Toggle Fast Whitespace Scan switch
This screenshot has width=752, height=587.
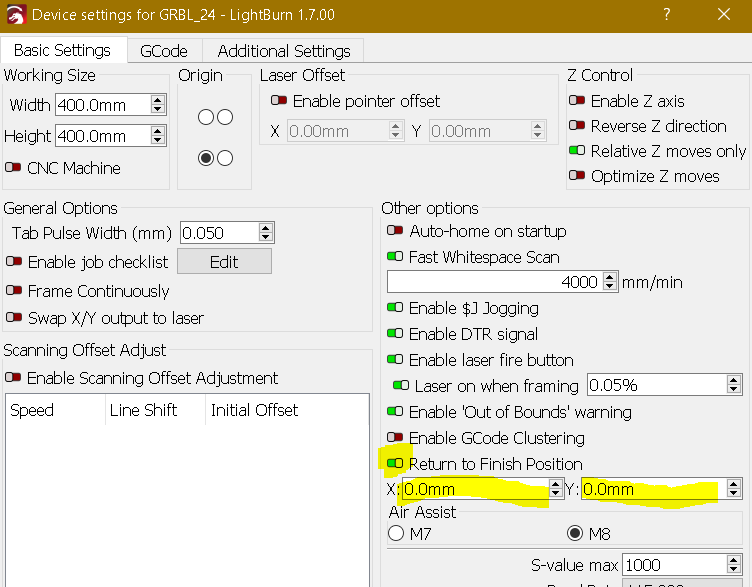395,257
